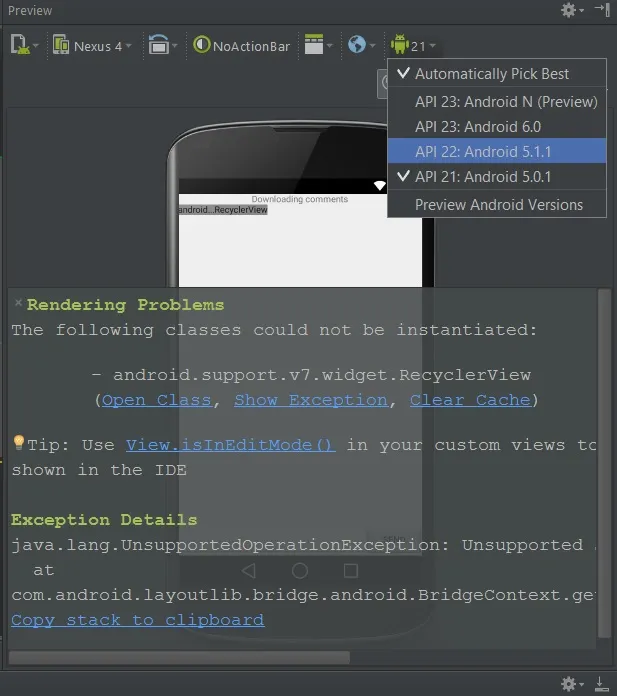Click the device home circle button

click(x=300, y=570)
